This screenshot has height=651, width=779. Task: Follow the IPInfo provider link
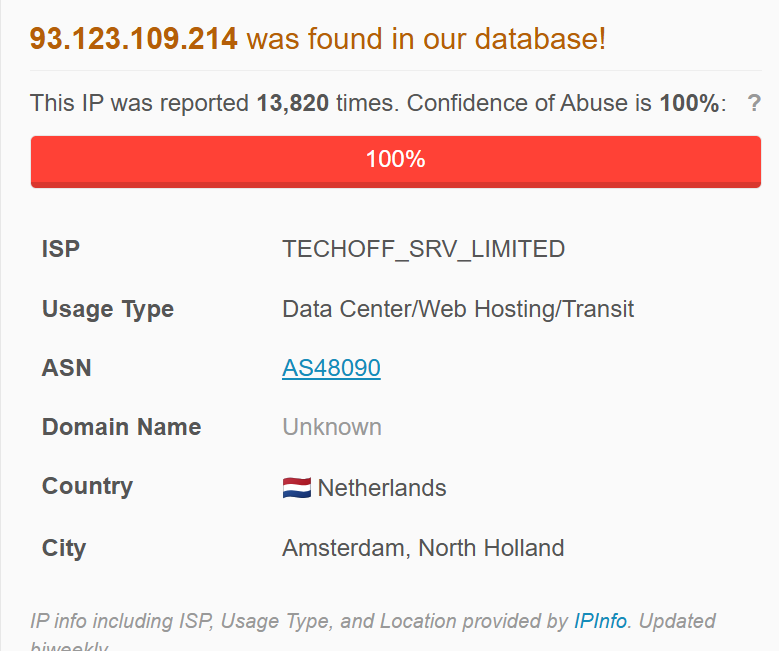tap(600, 621)
